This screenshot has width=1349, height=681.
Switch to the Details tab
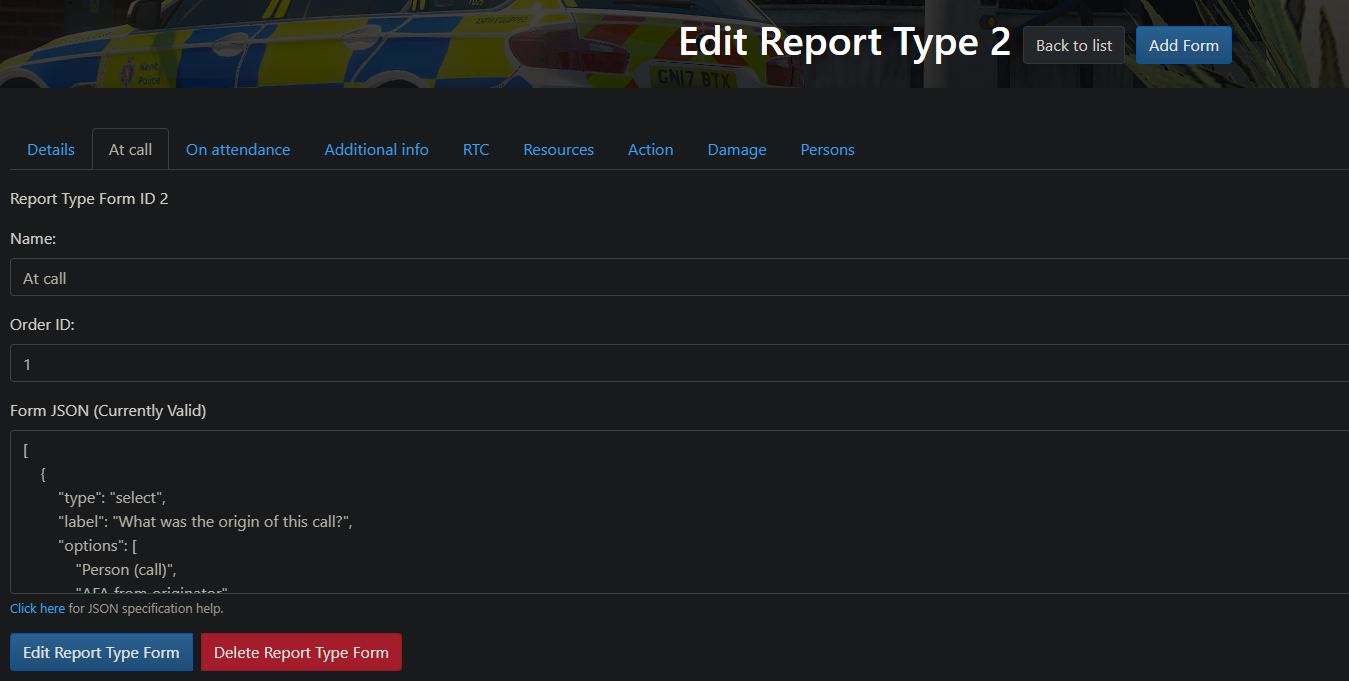[51, 150]
